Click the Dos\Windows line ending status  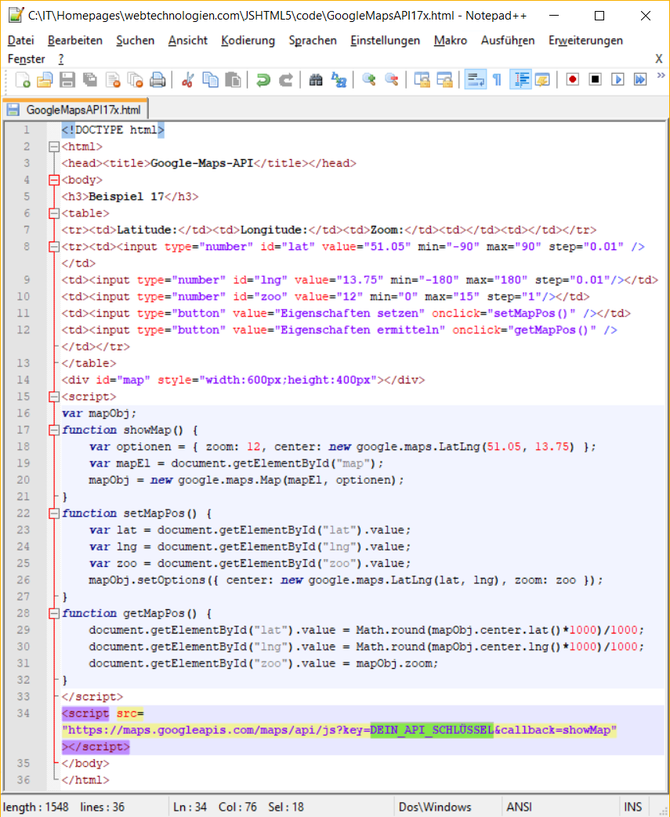pos(435,807)
